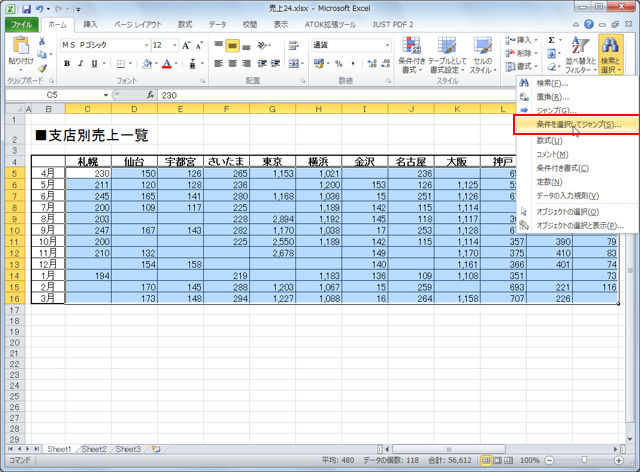Viewport: 640px width, 472px height.
Task: Click the Format Painter brush icon
Action: click(42, 67)
